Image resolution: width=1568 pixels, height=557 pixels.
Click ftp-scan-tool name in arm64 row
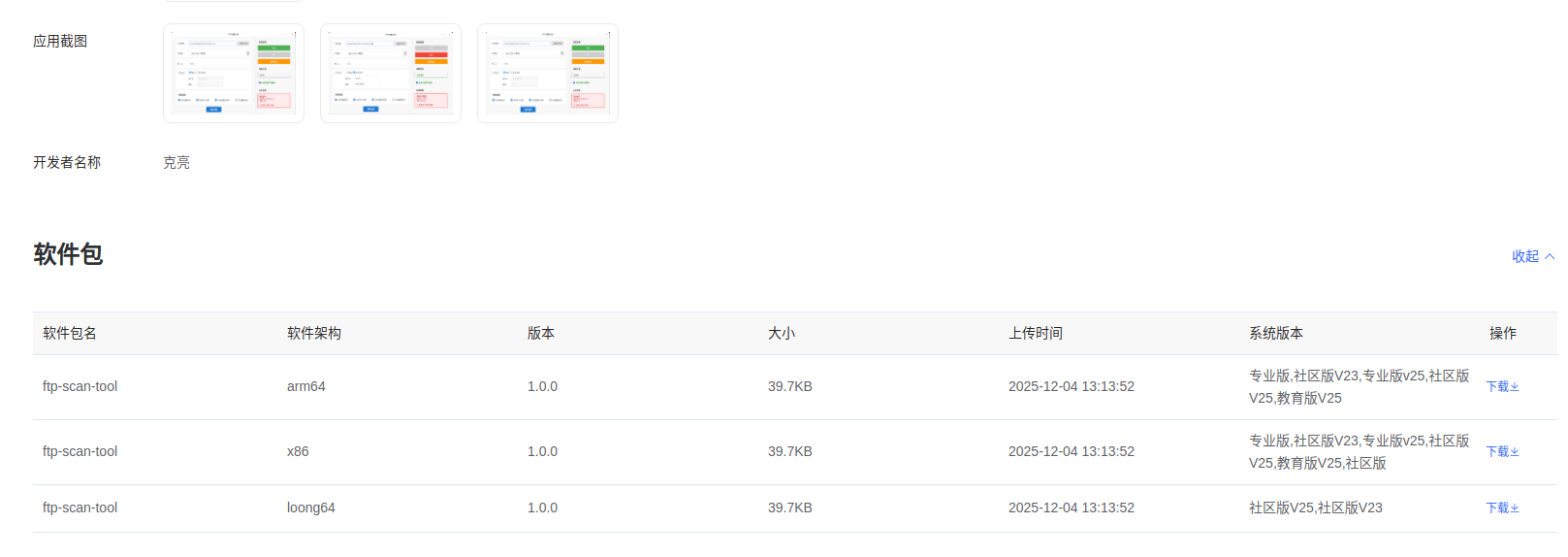[80, 386]
